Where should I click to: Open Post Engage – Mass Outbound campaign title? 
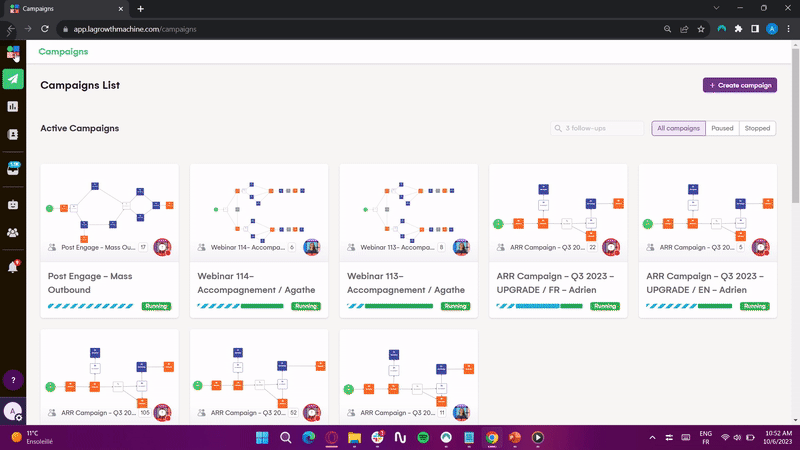[90, 283]
